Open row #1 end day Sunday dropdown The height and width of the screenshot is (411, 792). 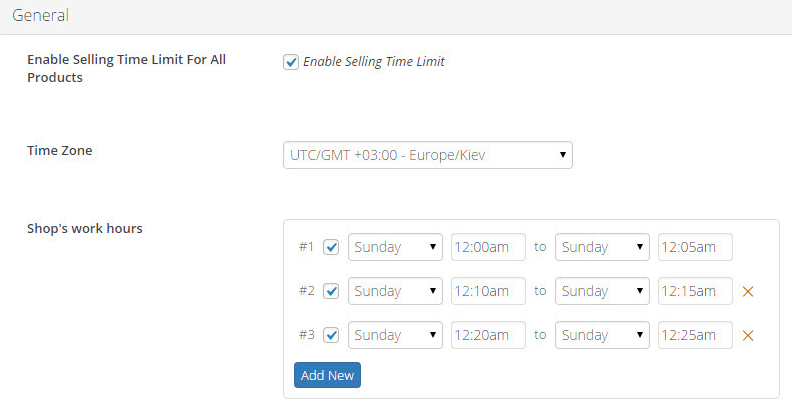click(602, 247)
